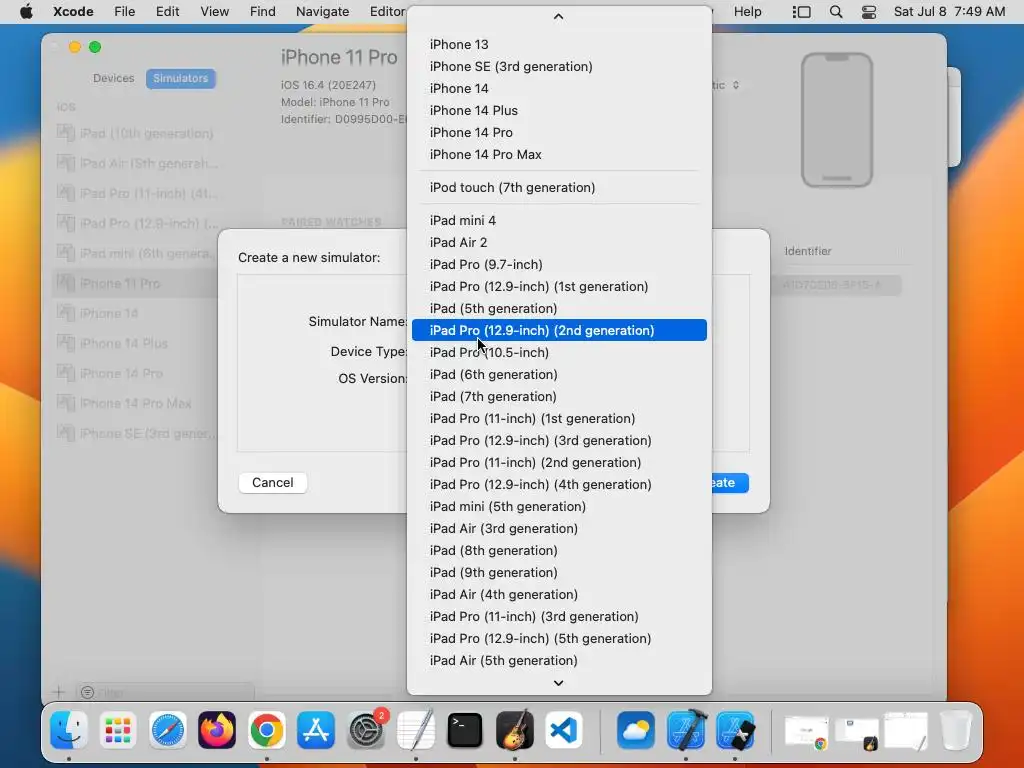The width and height of the screenshot is (1024, 768).
Task: Click the add simulator plus button
Action: click(59, 692)
